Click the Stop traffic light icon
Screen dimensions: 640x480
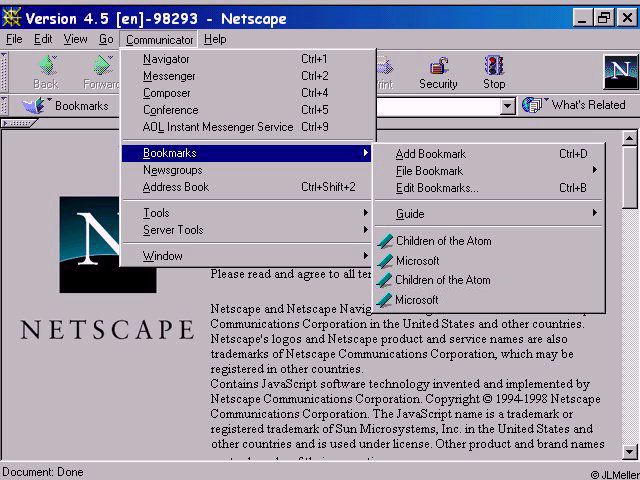tap(494, 65)
